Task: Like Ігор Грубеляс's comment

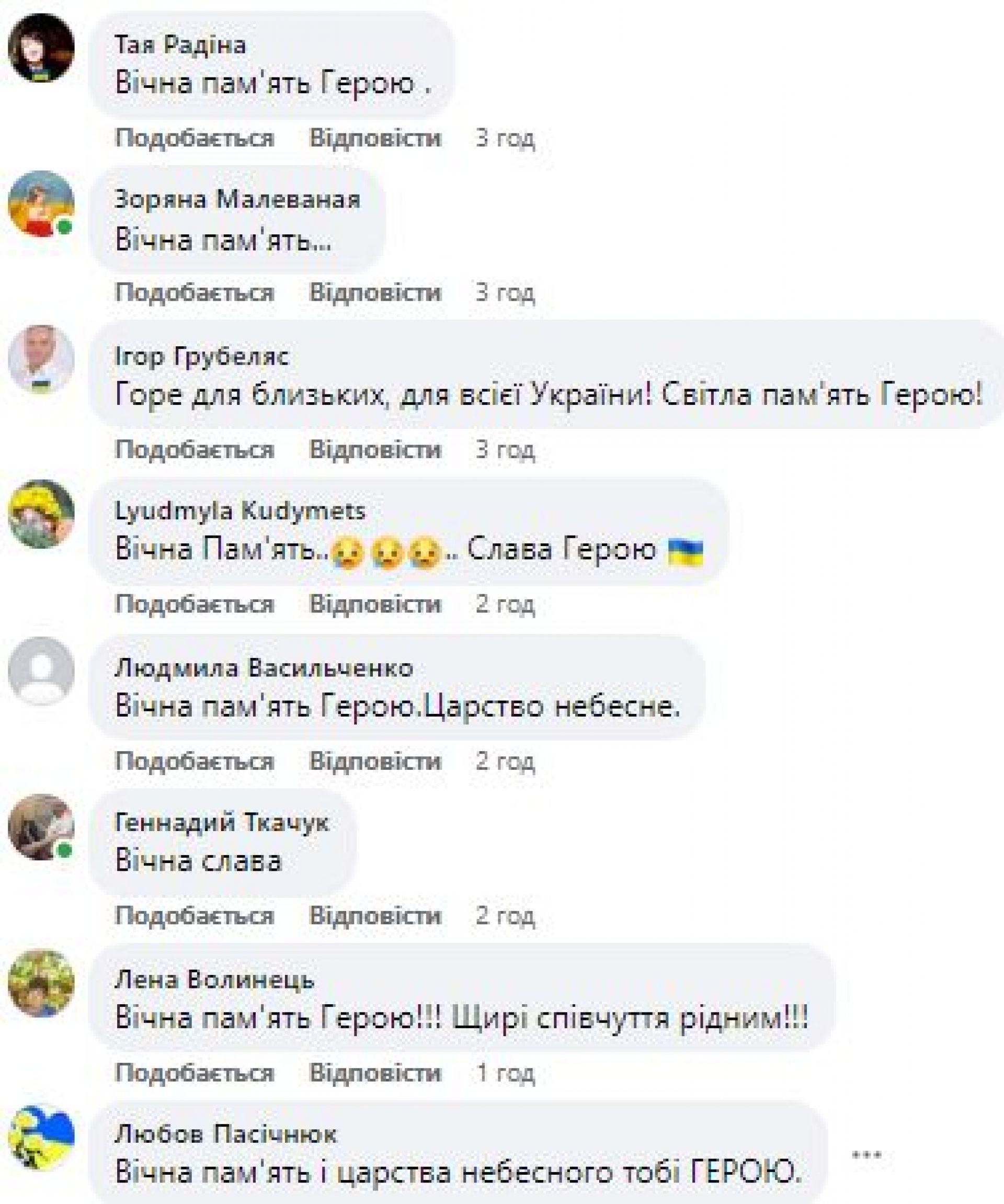Action: [195, 449]
